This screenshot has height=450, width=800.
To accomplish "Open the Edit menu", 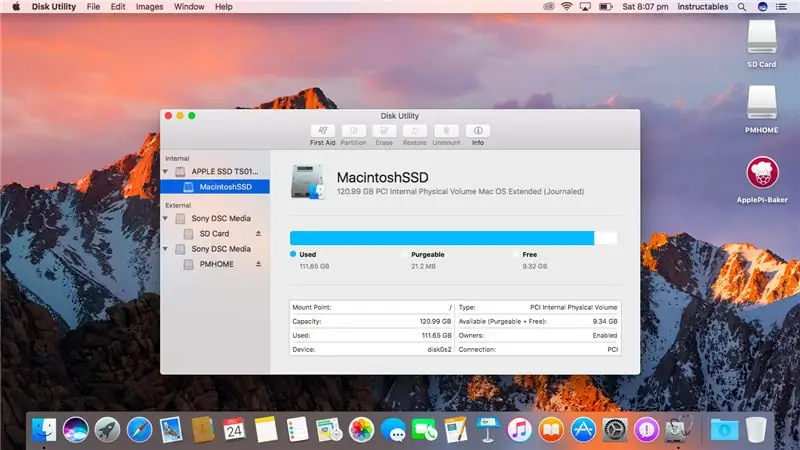I will coord(118,7).
